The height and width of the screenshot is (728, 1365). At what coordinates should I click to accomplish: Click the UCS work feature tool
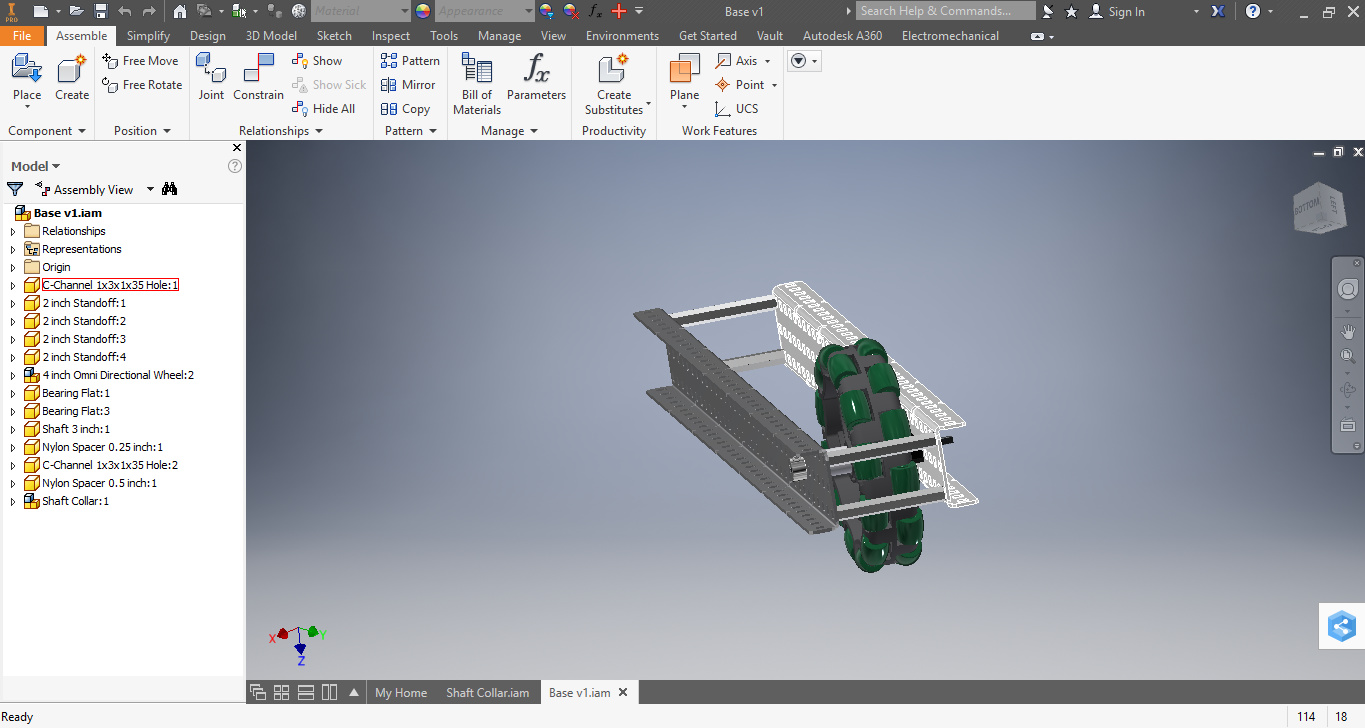[x=736, y=109]
